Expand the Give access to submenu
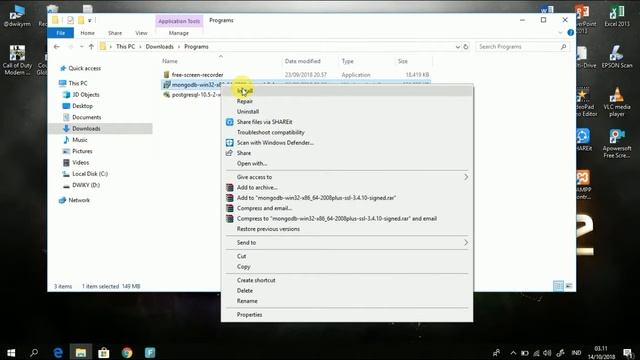Viewport: 640px width, 360px height. [347, 177]
